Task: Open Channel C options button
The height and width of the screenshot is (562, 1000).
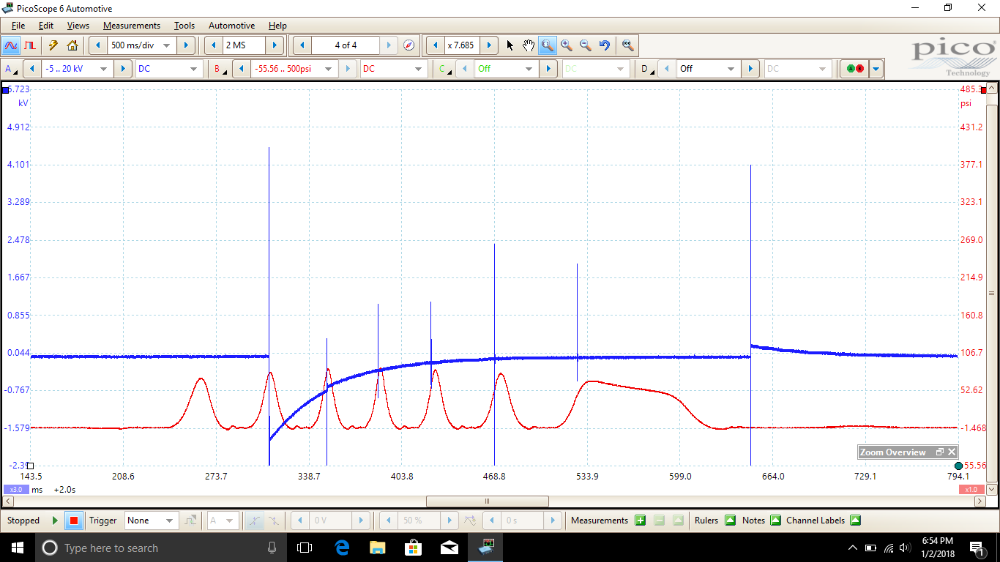Action: point(445,69)
